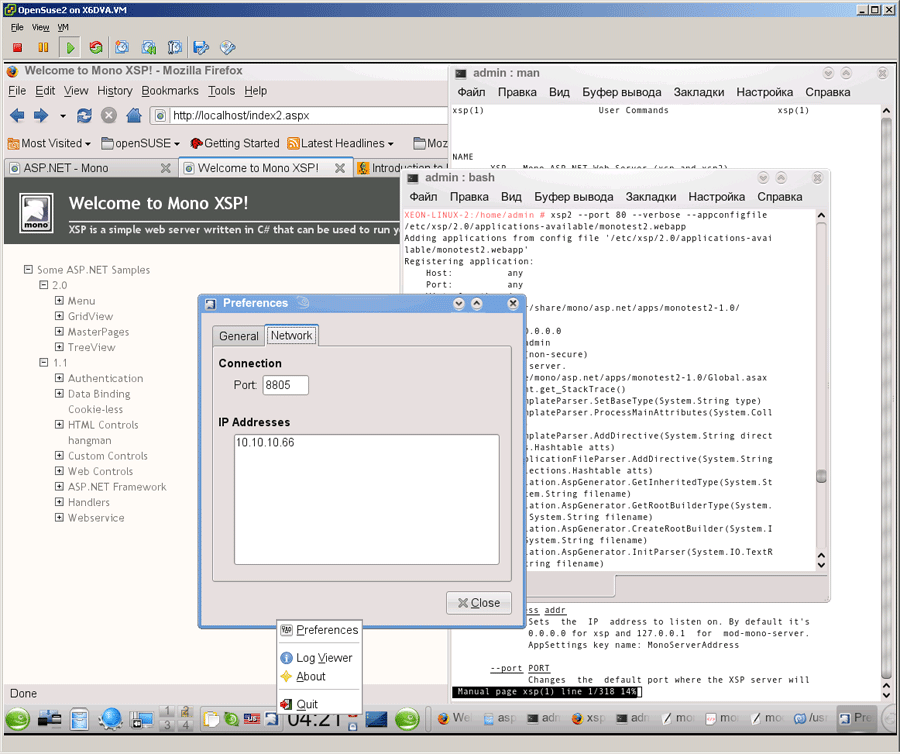900x754 pixels.
Task: Open the file cabinet icon in the panel
Action: pyautogui.click(x=79, y=719)
